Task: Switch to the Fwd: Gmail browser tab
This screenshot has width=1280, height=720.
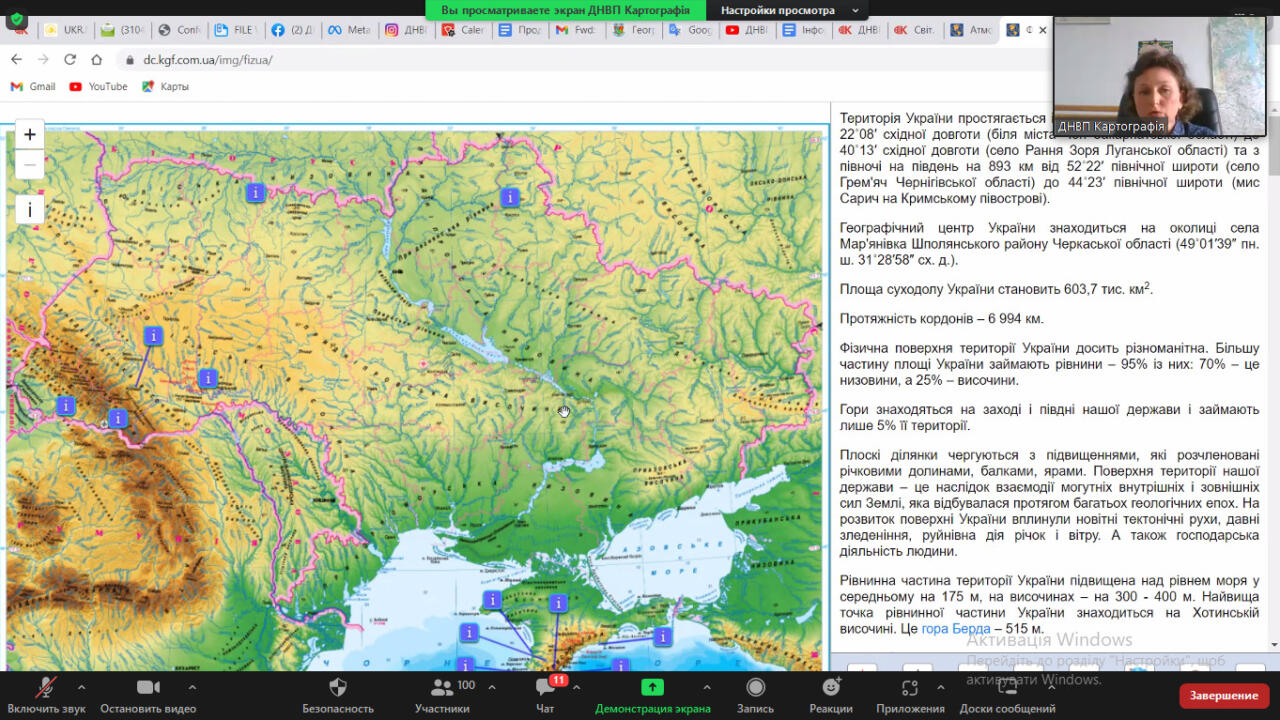Action: 578,30
